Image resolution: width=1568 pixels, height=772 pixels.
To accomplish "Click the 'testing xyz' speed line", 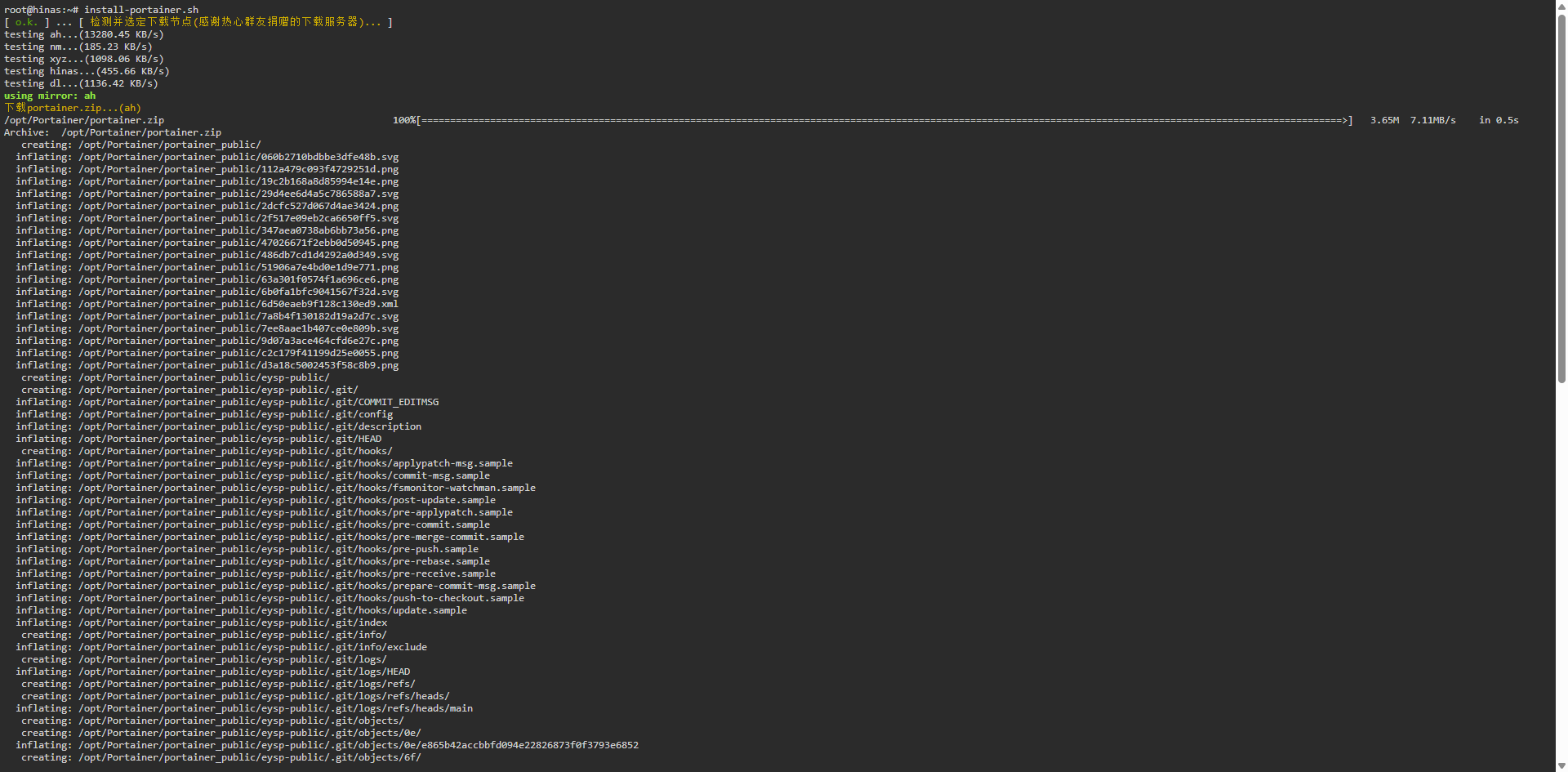I will (83, 59).
